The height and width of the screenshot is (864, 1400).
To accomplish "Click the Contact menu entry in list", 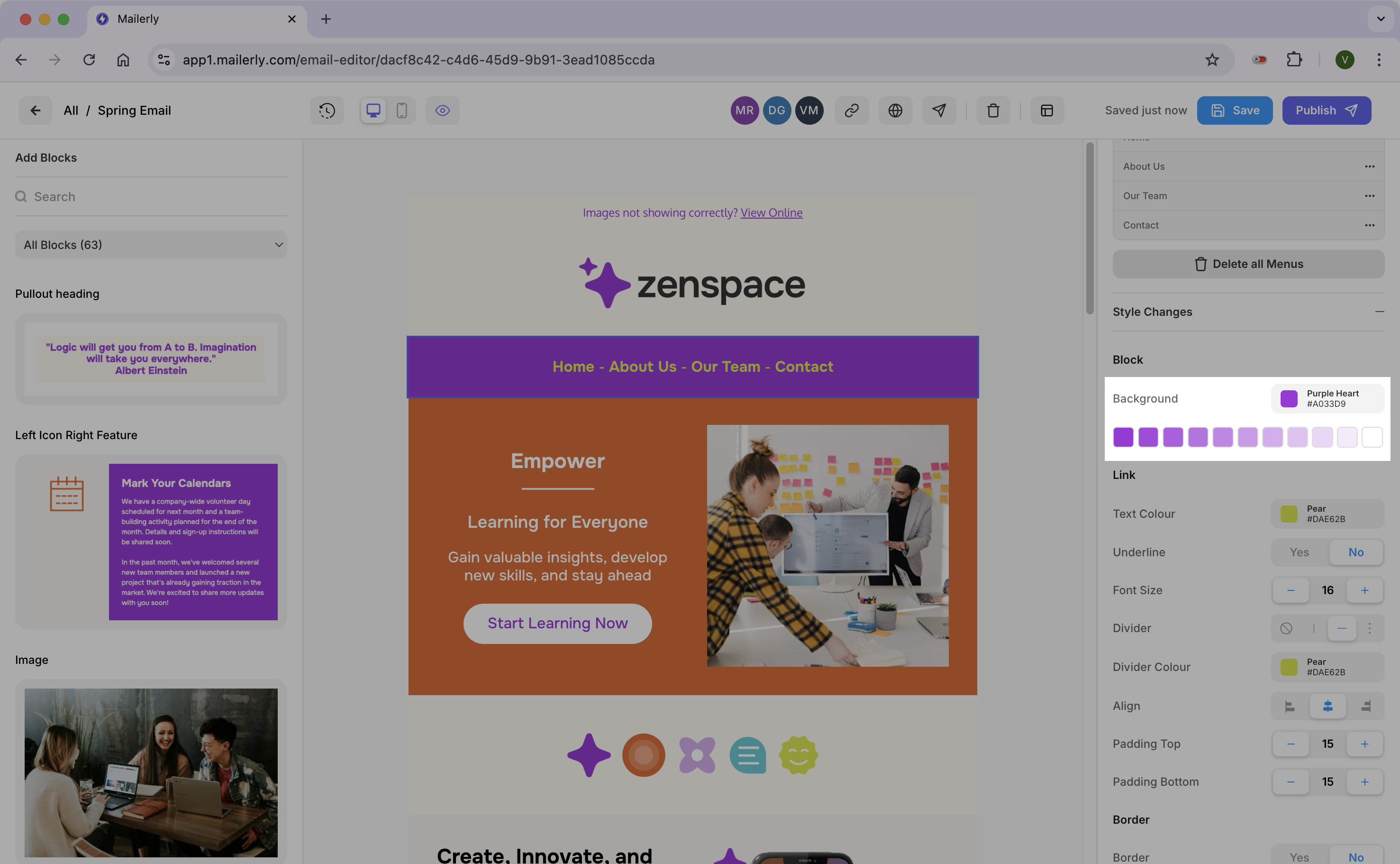I will pyautogui.click(x=1141, y=225).
